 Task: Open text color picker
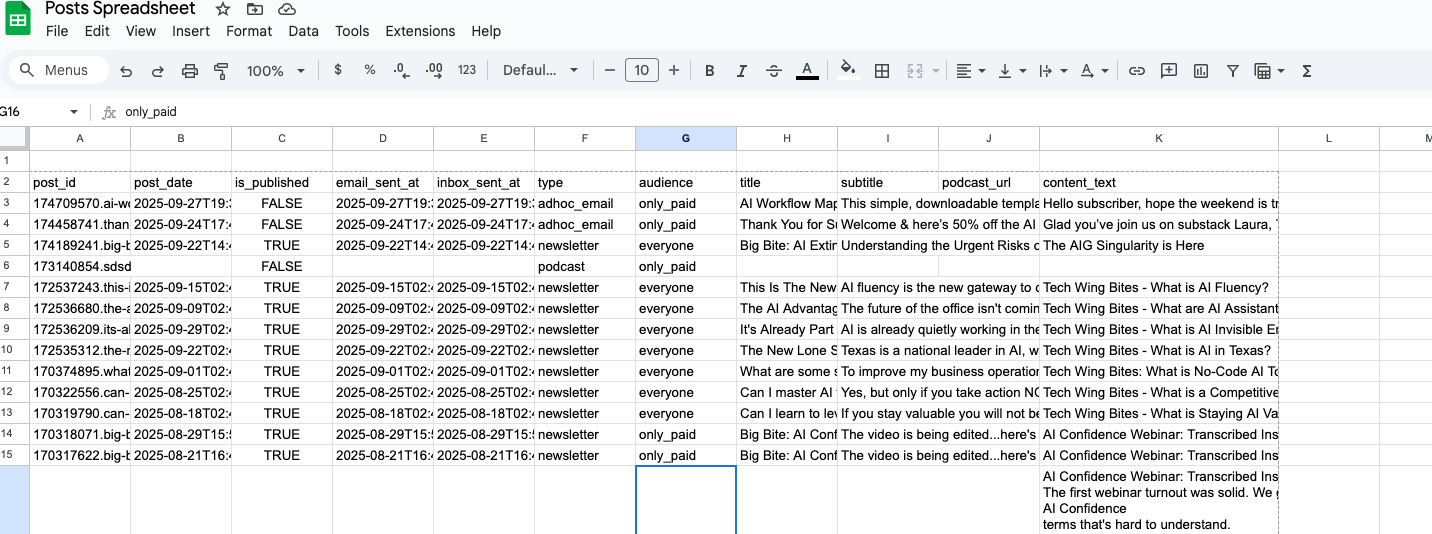pyautogui.click(x=807, y=71)
